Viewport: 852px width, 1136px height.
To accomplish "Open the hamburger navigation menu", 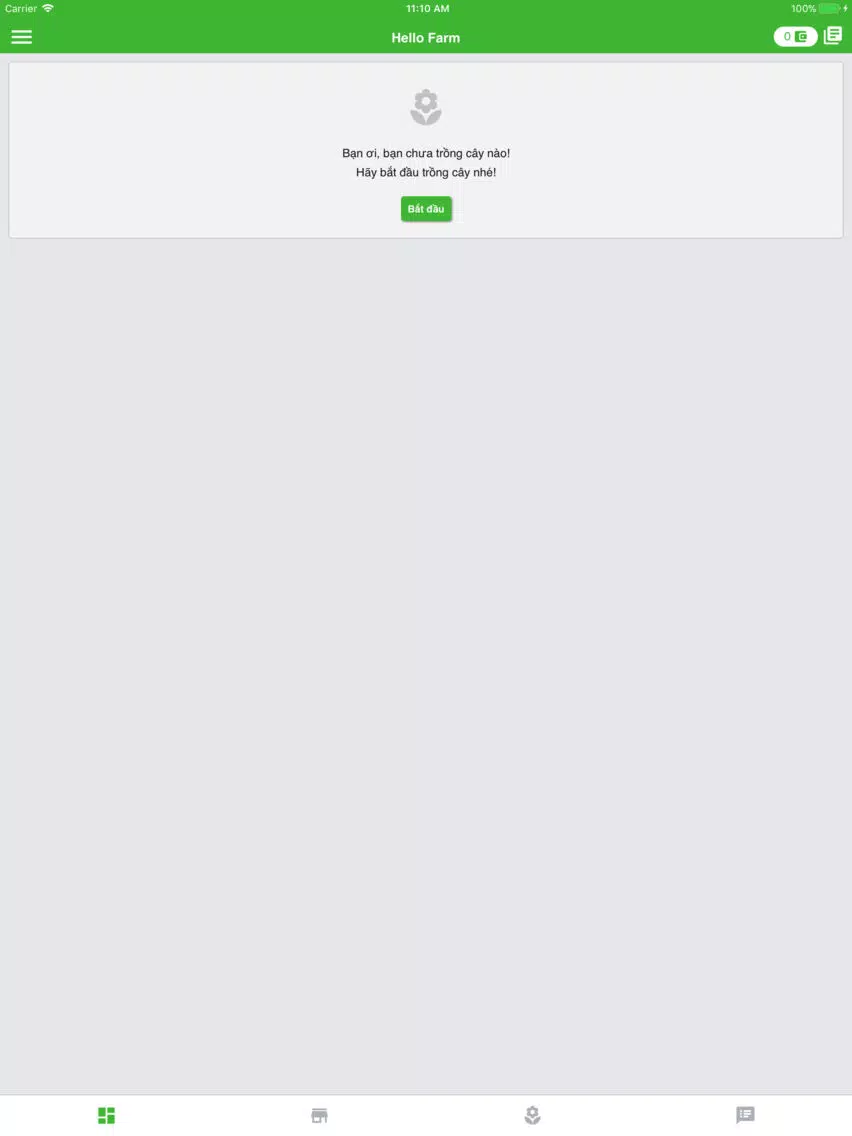I will click(22, 37).
